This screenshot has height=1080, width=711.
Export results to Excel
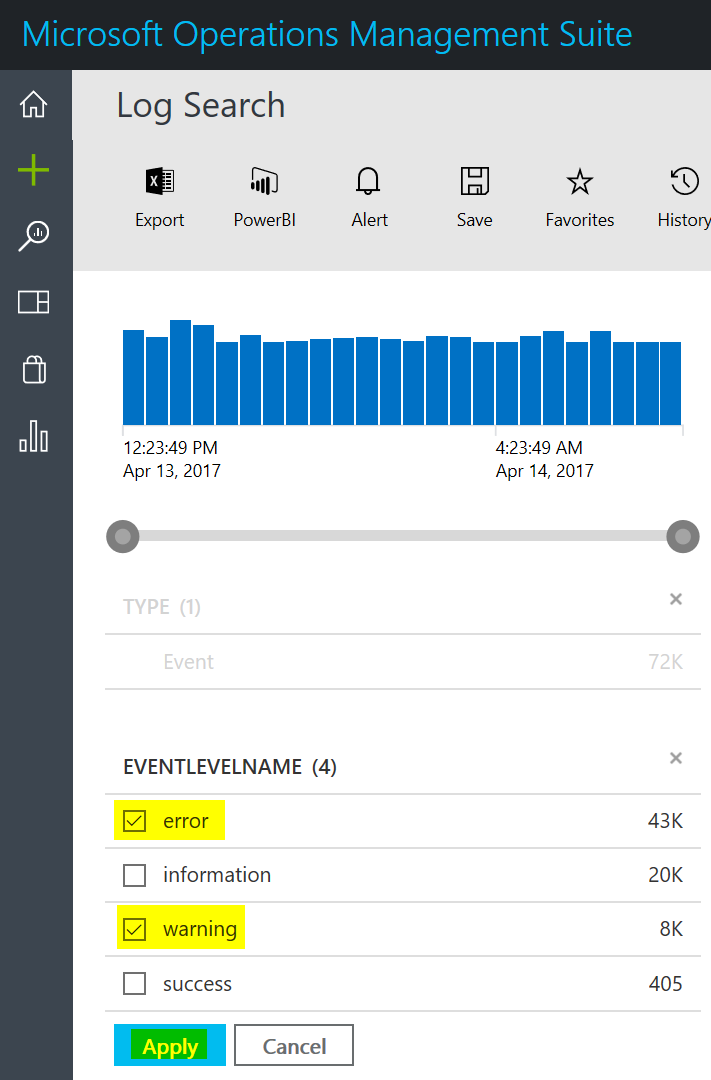[160, 182]
